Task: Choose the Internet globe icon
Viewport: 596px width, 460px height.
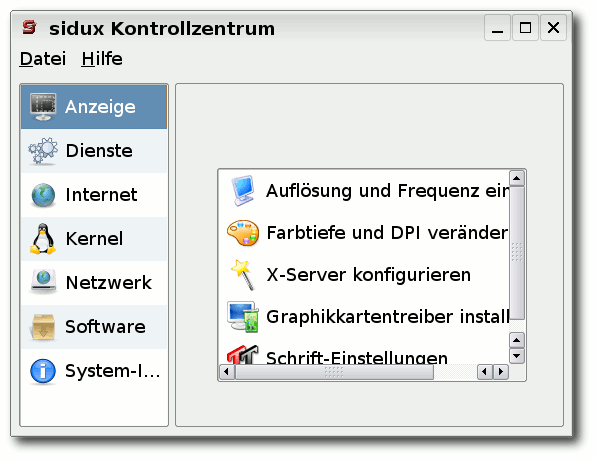Action: (43, 195)
